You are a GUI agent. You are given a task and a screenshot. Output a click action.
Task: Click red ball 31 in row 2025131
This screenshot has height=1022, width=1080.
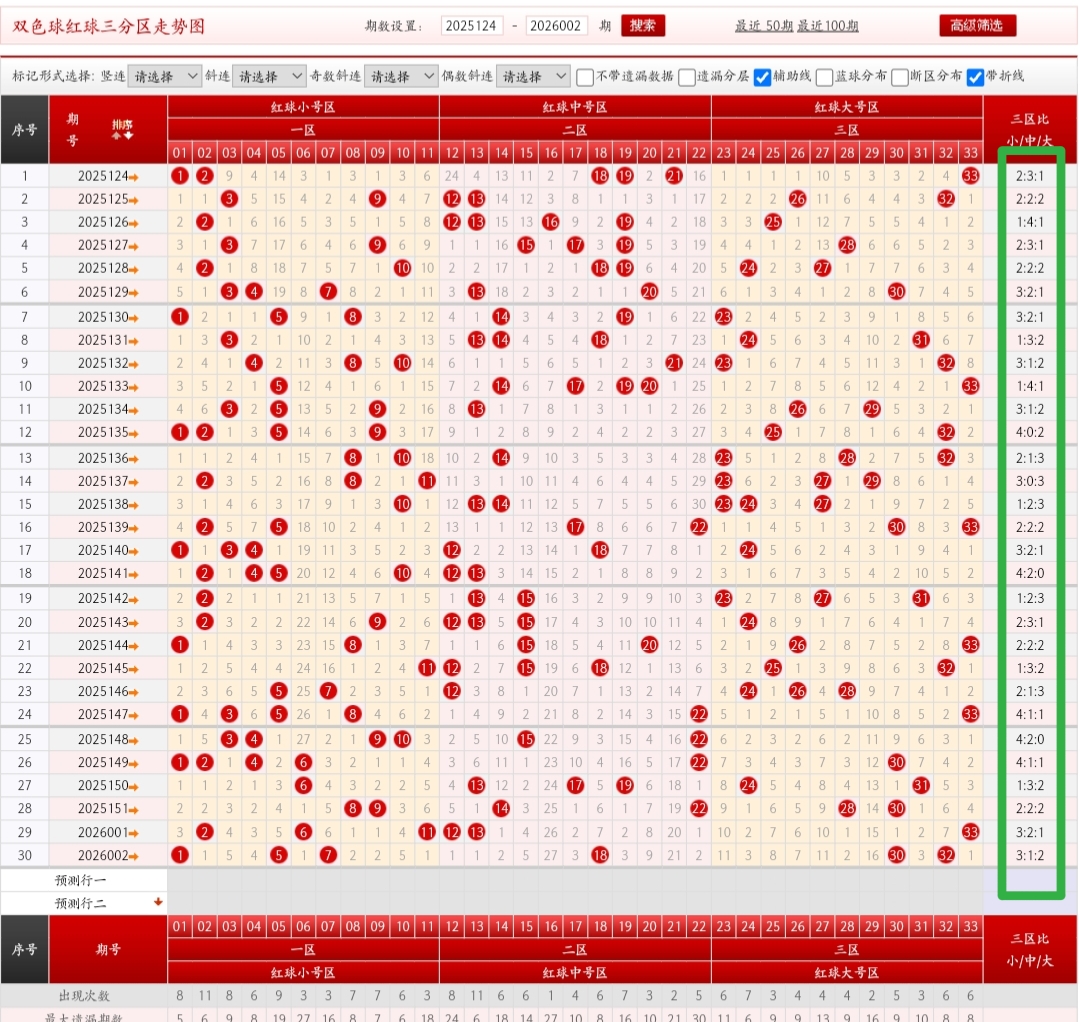click(921, 340)
